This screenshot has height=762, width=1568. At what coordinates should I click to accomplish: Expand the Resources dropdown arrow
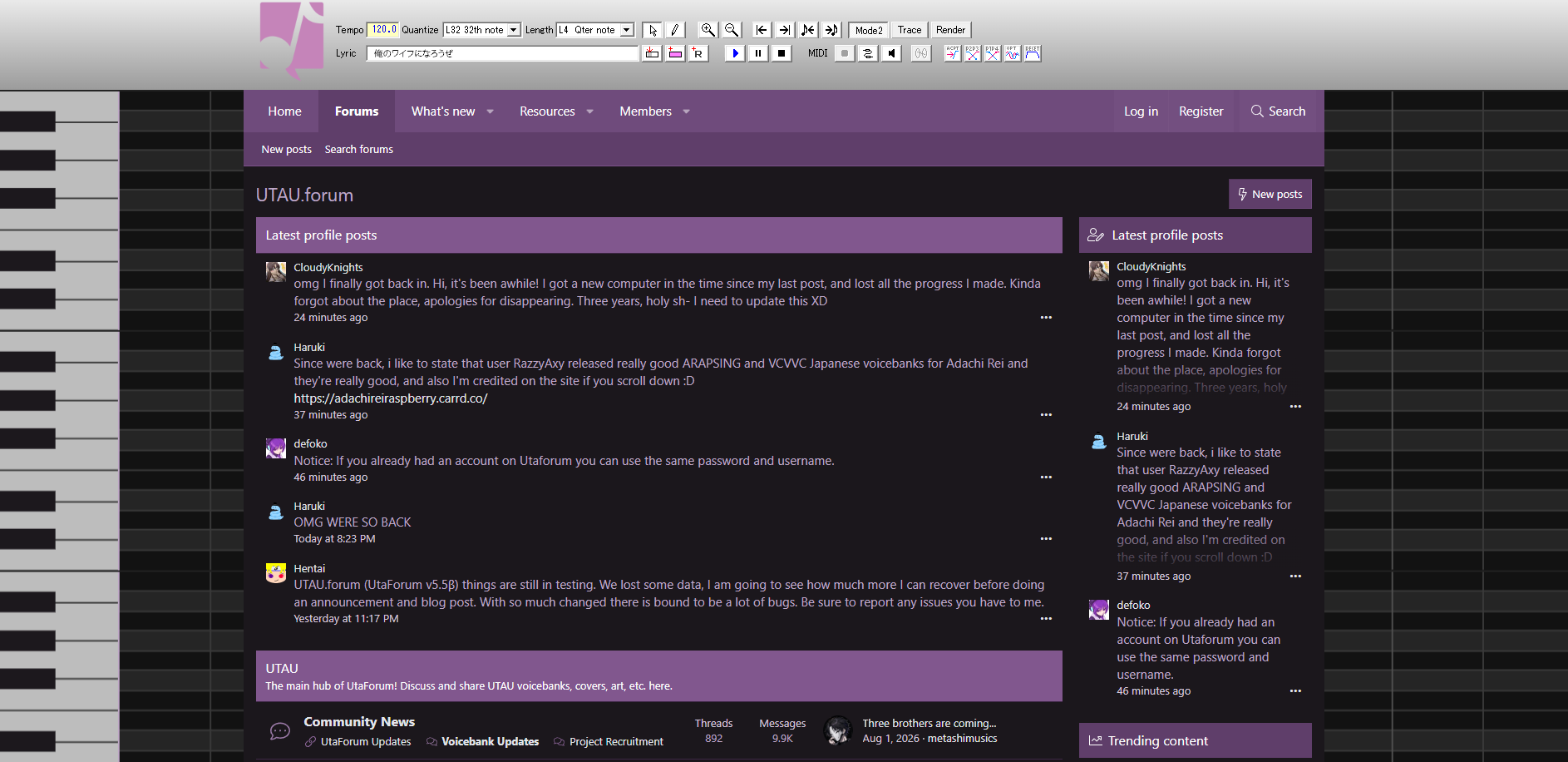(x=590, y=111)
